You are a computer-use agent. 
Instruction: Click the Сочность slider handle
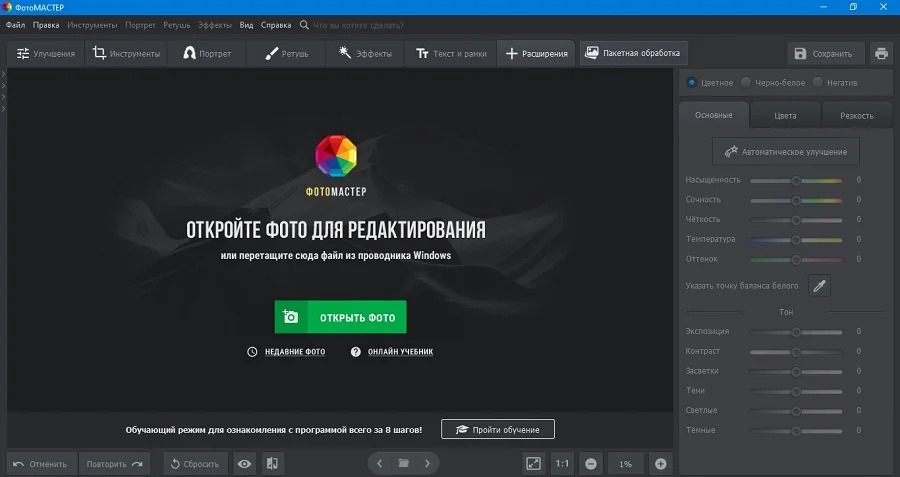[796, 200]
